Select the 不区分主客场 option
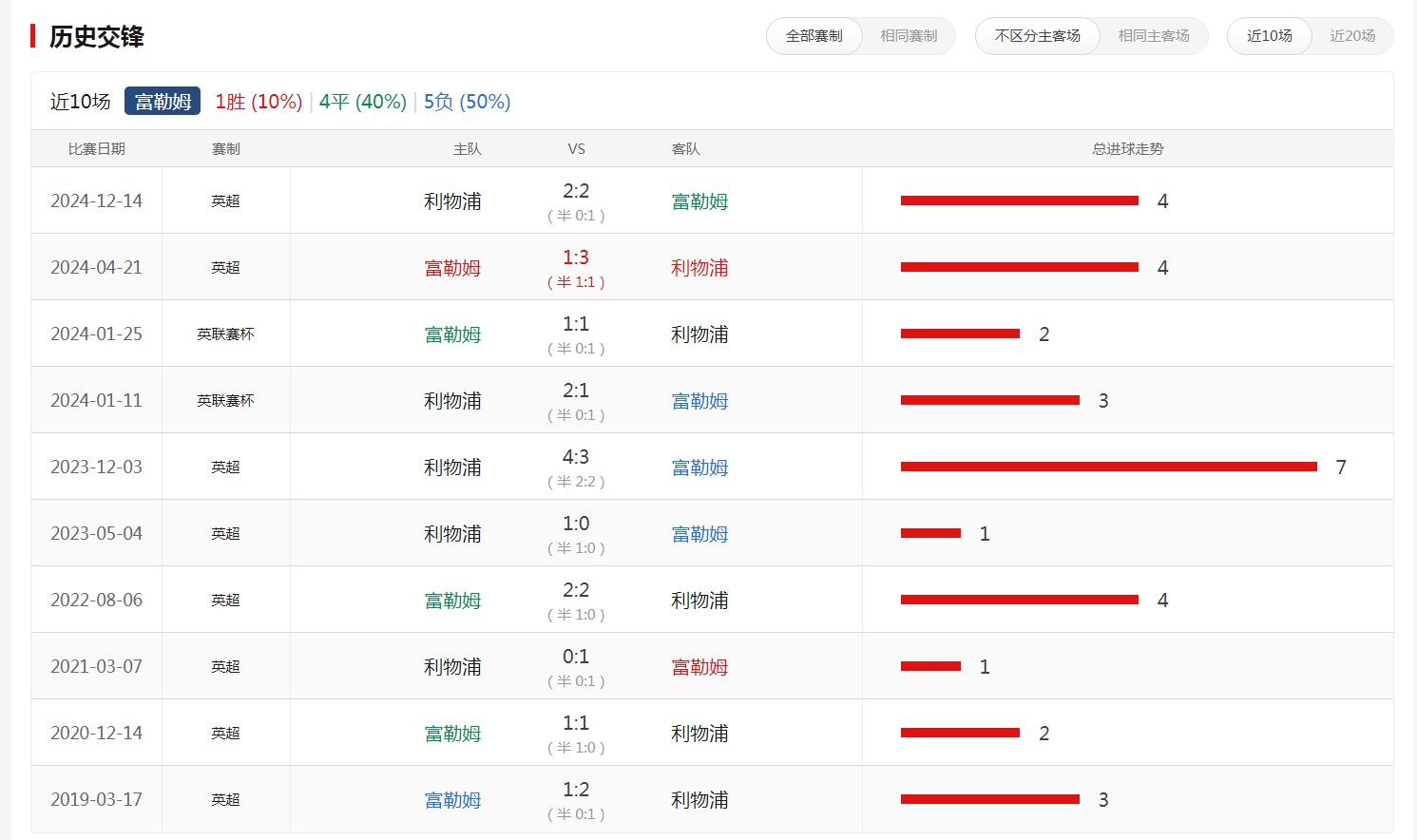 click(1038, 36)
